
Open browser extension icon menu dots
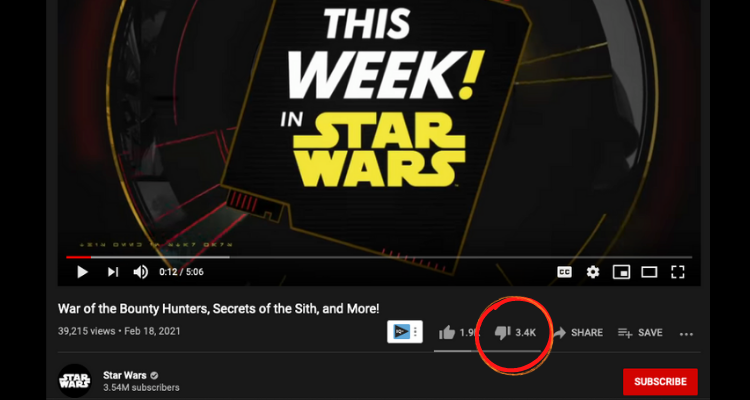(x=416, y=331)
